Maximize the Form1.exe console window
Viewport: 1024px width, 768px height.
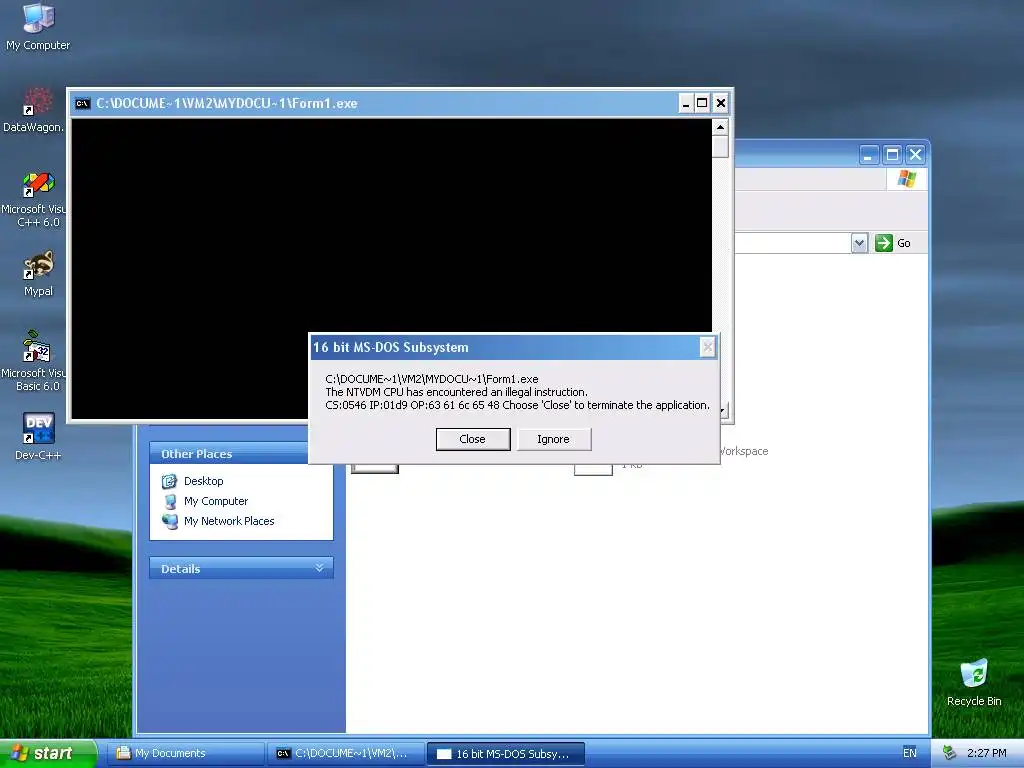(702, 103)
